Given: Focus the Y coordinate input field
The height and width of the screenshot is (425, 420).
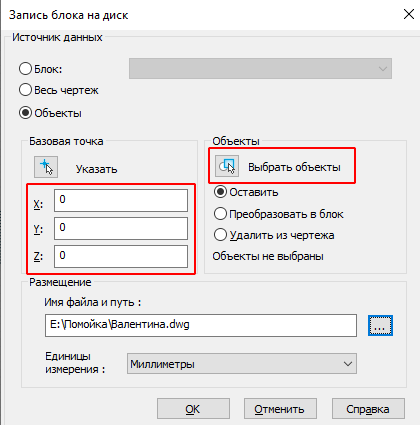Looking at the screenshot, I should (121, 228).
